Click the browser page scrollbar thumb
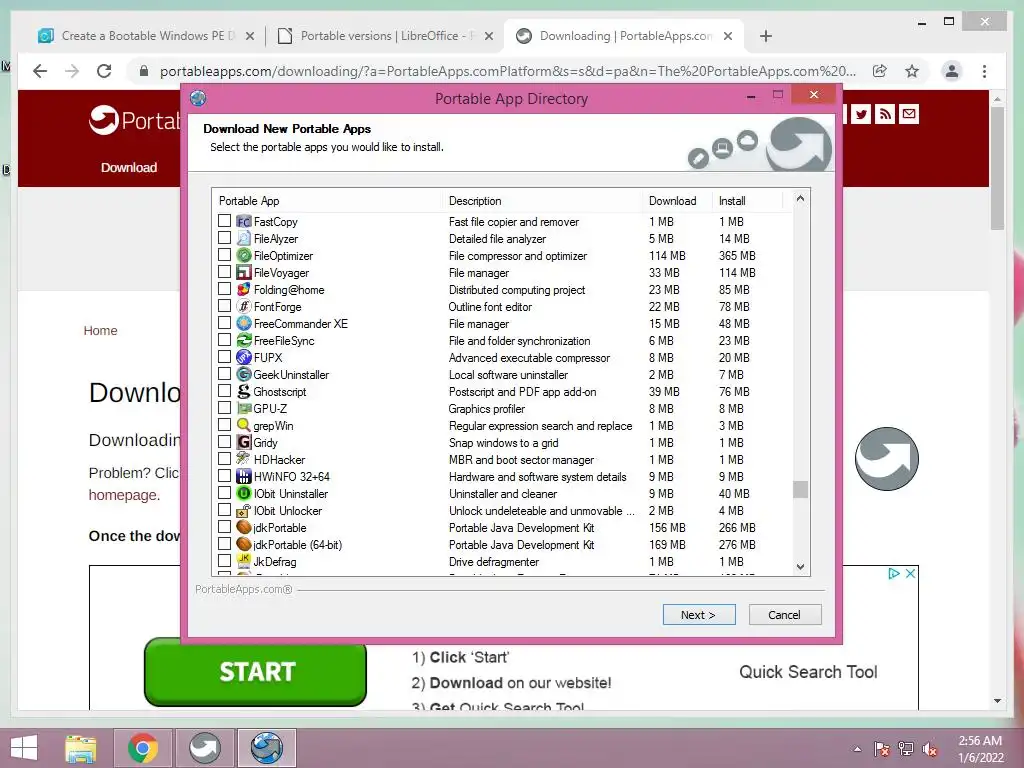Image resolution: width=1024 pixels, height=768 pixels. (x=997, y=168)
